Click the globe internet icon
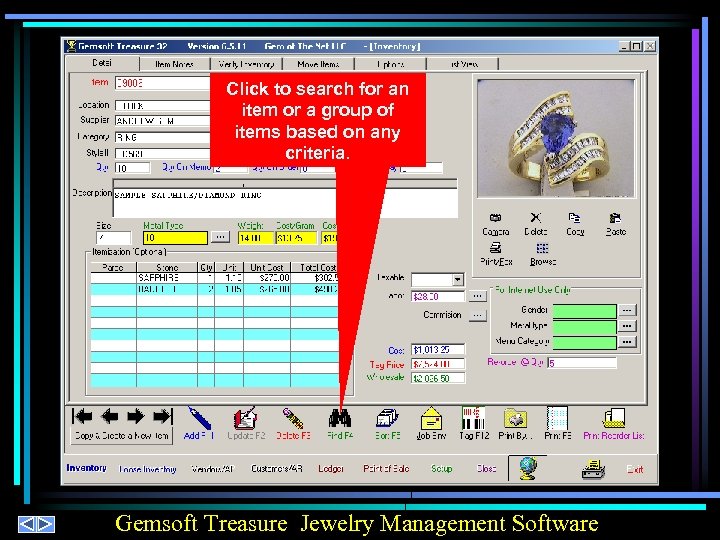720x540 pixels. [x=528, y=468]
